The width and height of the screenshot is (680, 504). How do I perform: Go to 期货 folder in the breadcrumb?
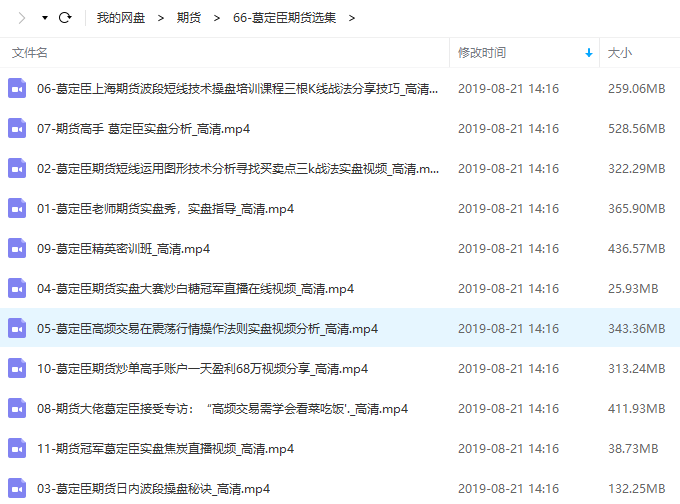[189, 18]
